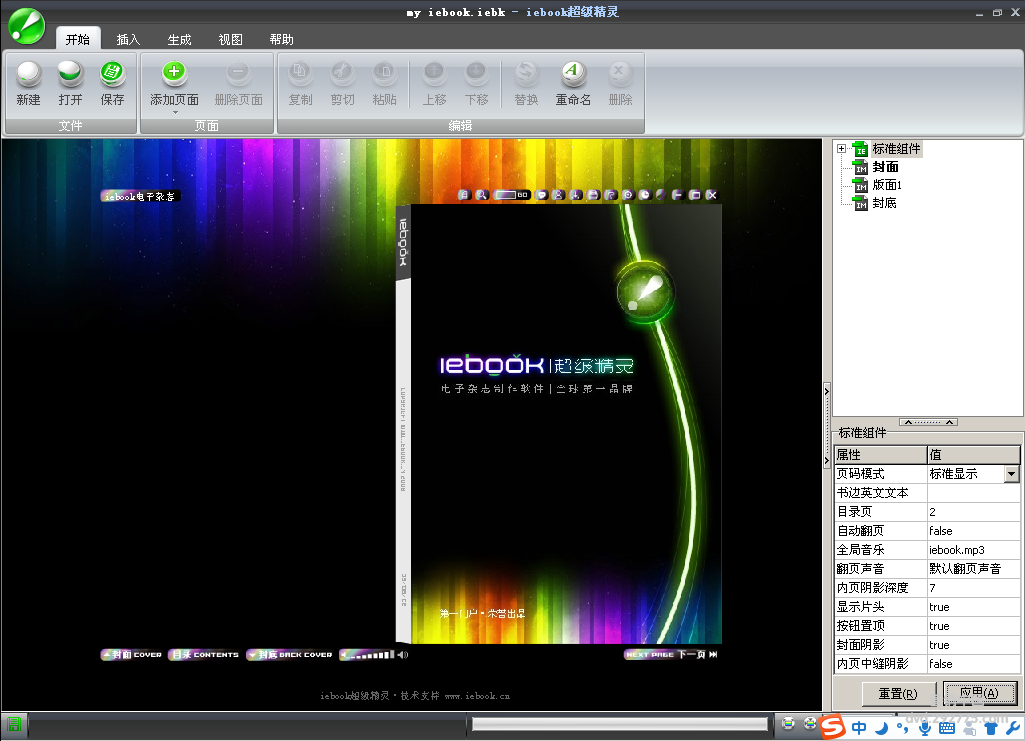This screenshot has width=1025, height=741.
Task: Click the lower side-panel collapse arrow
Action: [826, 460]
